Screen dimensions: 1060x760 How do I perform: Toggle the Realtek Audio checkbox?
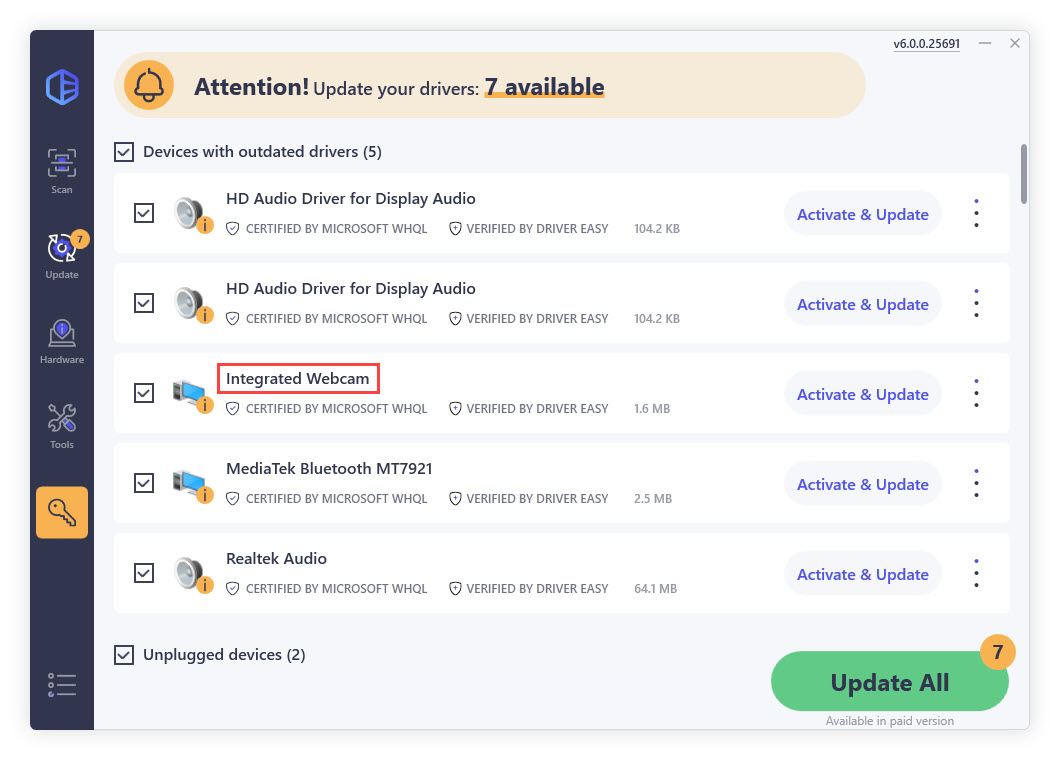(144, 573)
